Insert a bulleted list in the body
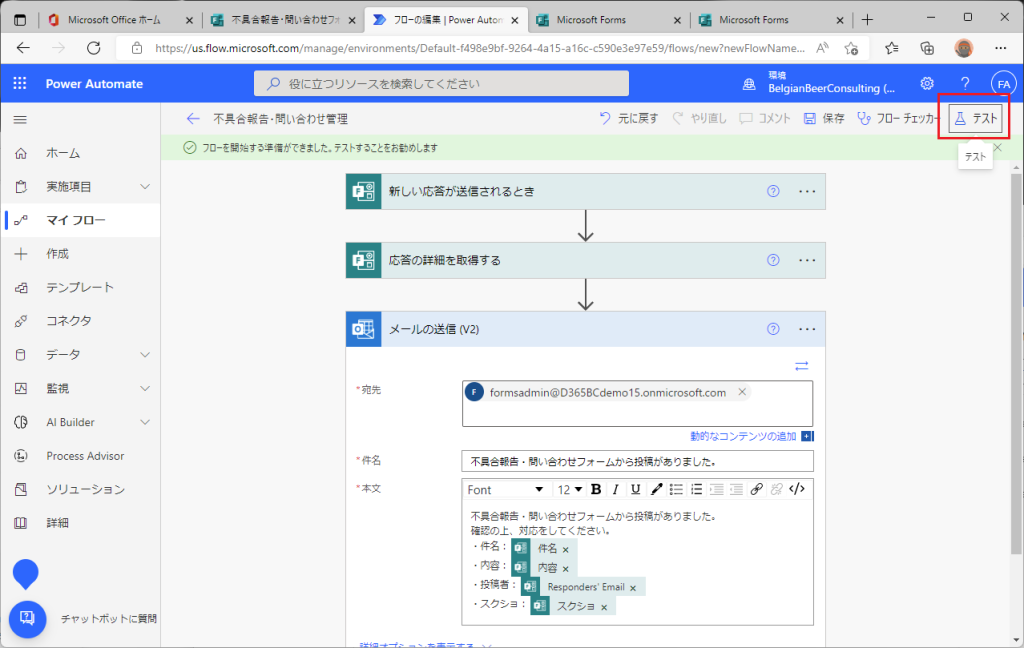This screenshot has height=648, width=1024. point(676,489)
